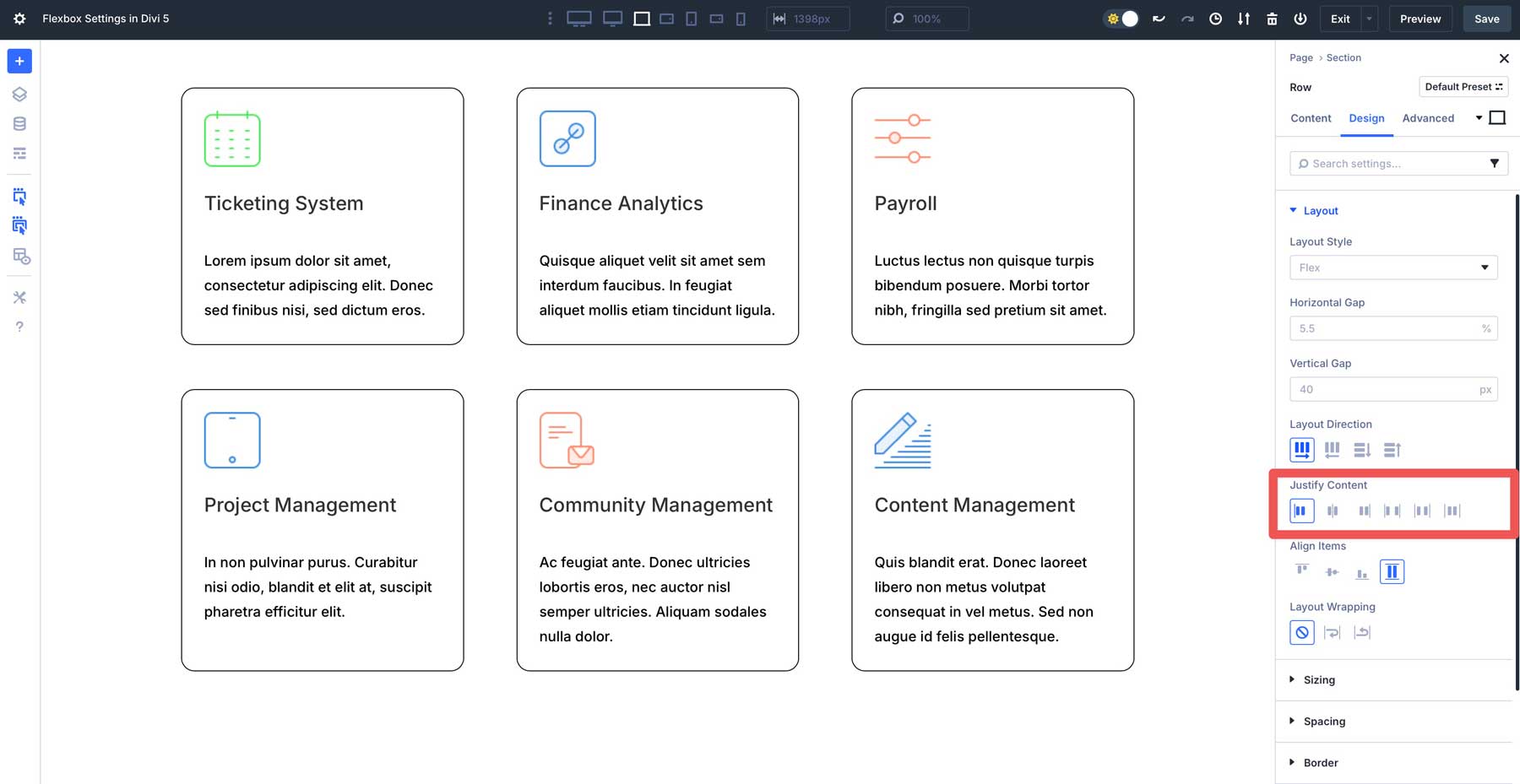Click the Preview button
The width and height of the screenshot is (1520, 784).
coord(1420,19)
